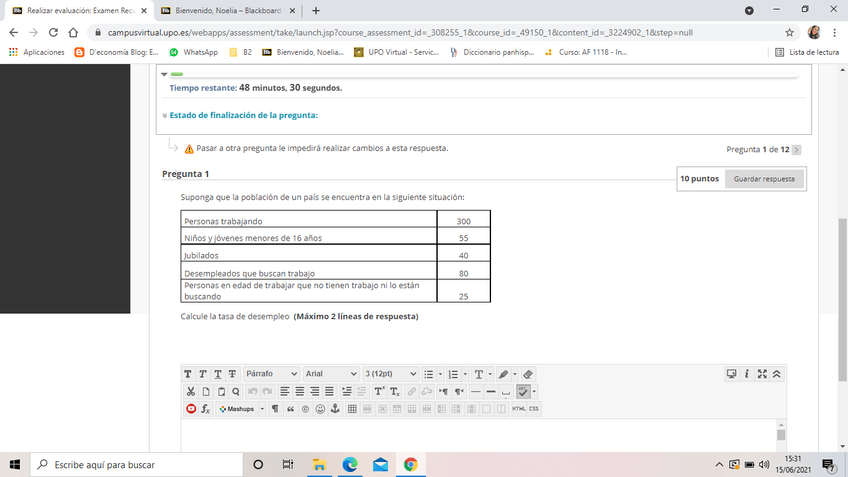Open the Párrafo format dropdown

pyautogui.click(x=271, y=373)
